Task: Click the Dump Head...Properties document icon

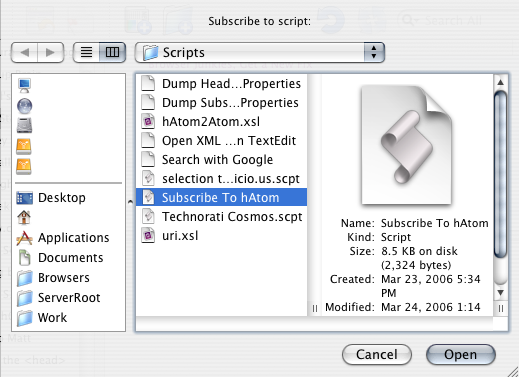Action: tap(148, 83)
